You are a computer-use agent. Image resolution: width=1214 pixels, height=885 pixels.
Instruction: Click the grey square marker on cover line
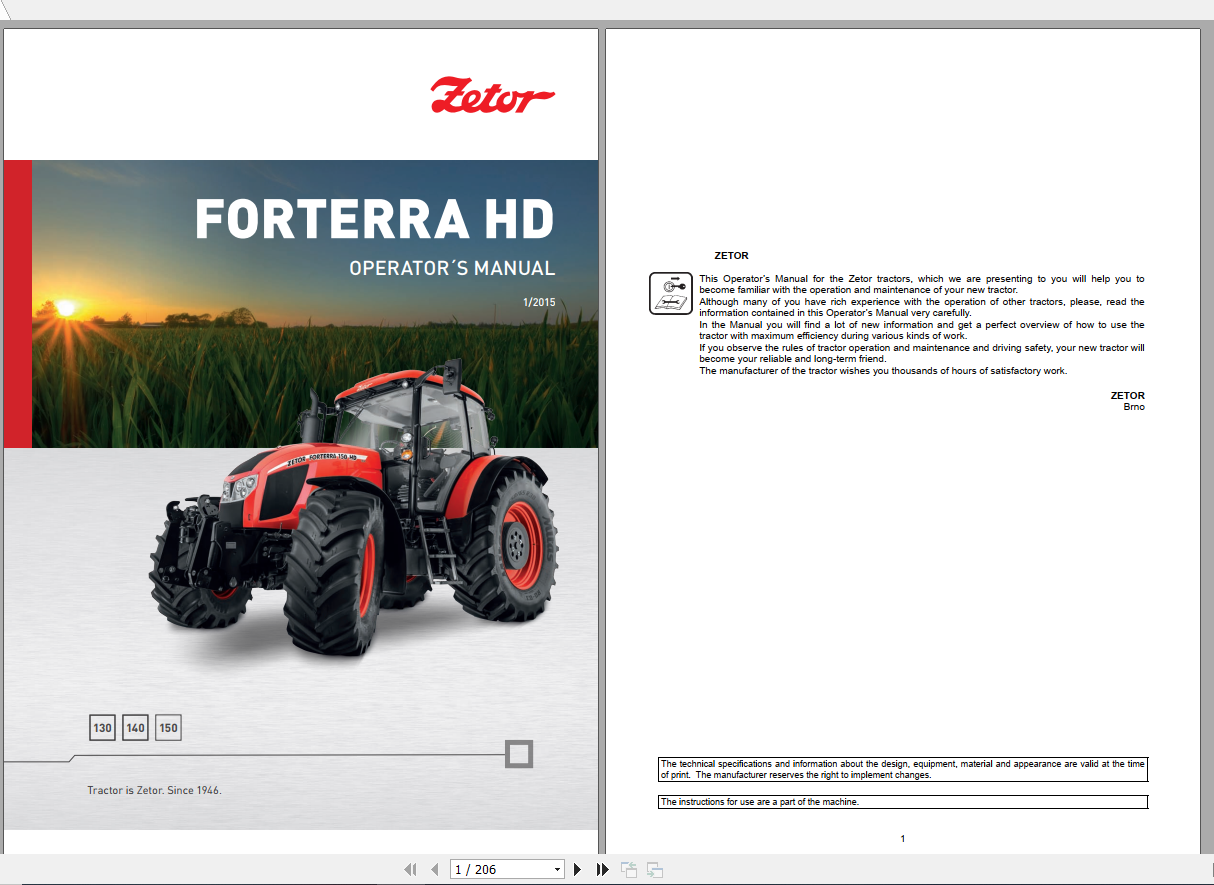[x=518, y=754]
